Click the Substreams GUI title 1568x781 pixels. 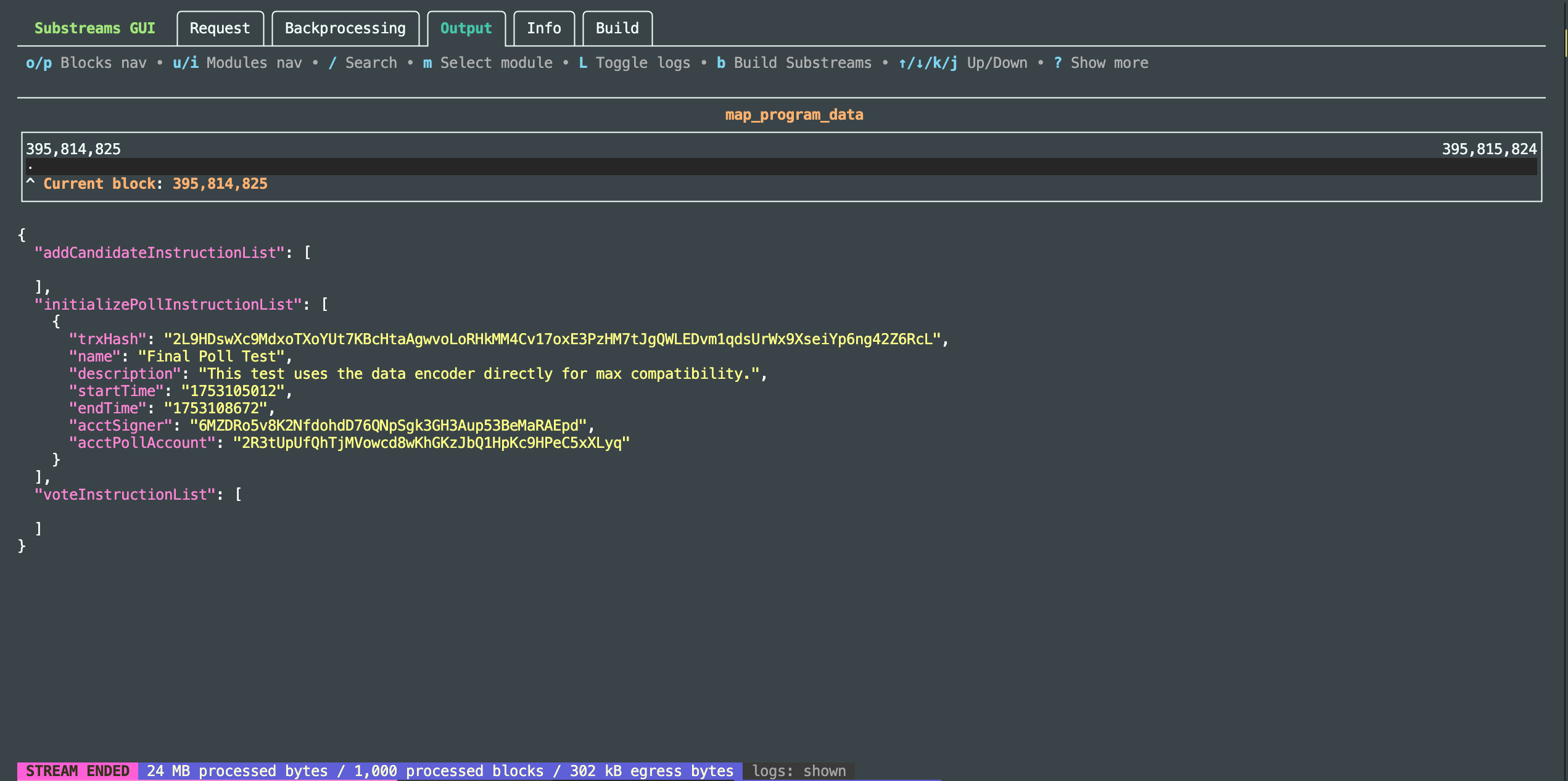pos(94,28)
